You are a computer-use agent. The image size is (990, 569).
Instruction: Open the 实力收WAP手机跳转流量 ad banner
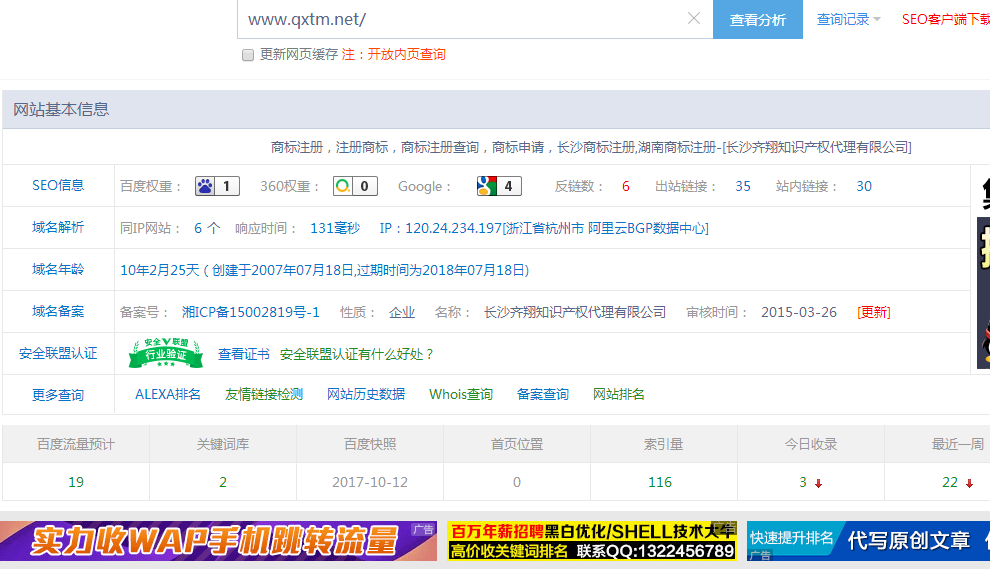coord(218,541)
